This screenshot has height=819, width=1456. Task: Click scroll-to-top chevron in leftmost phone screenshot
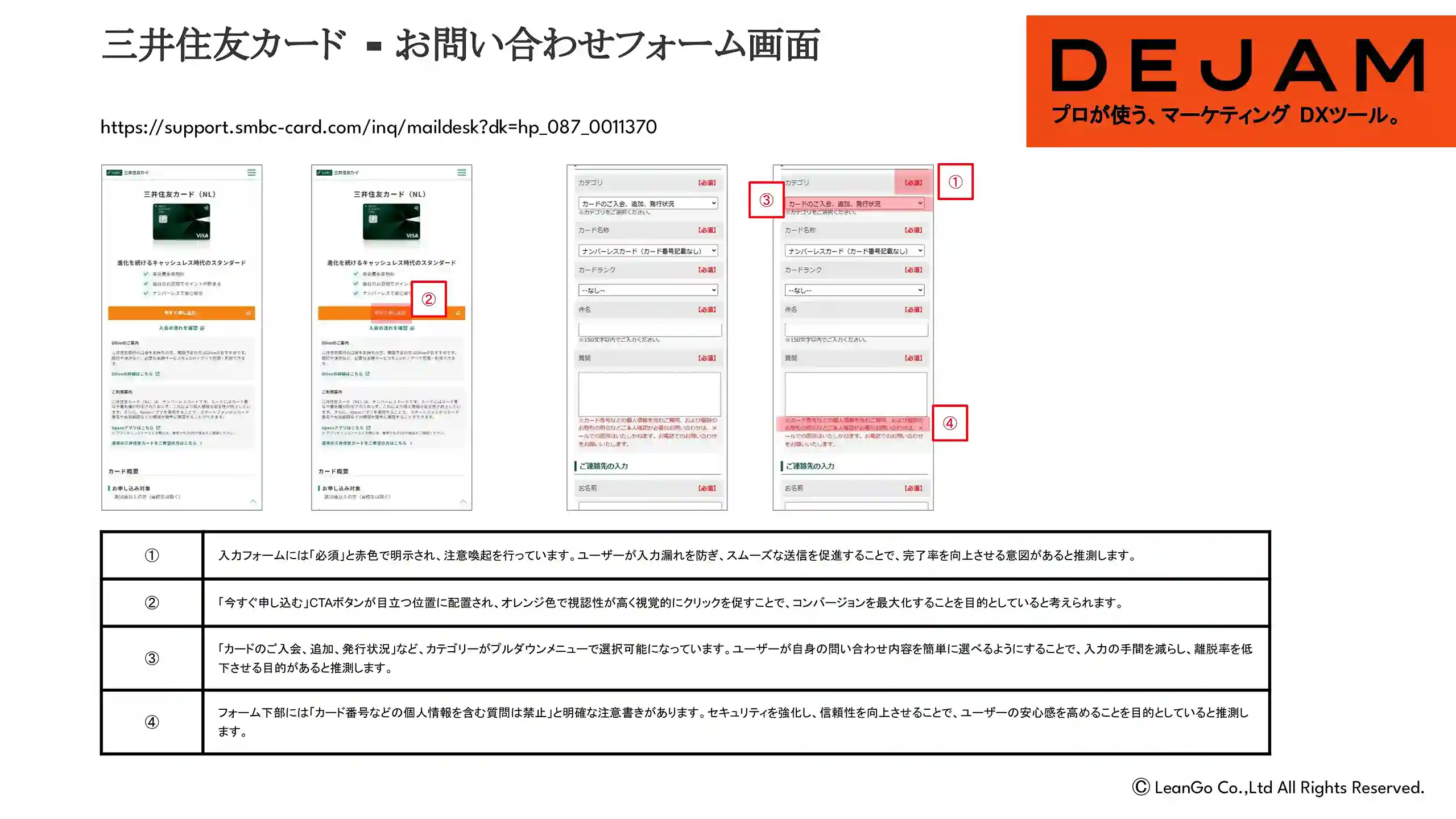coord(253,501)
